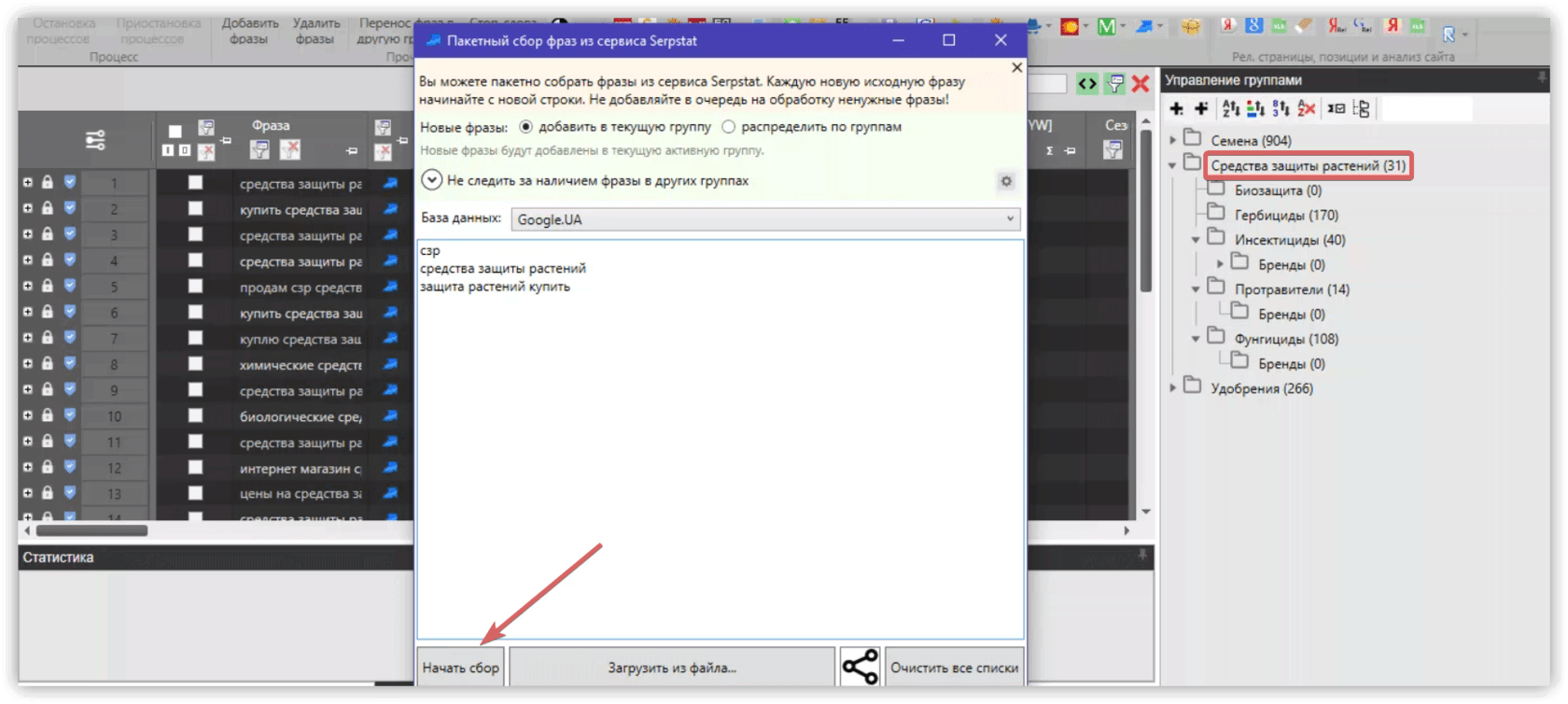The image size is (1568, 704).
Task: Click the table horizontal scrollbar thumb
Action: point(91,530)
